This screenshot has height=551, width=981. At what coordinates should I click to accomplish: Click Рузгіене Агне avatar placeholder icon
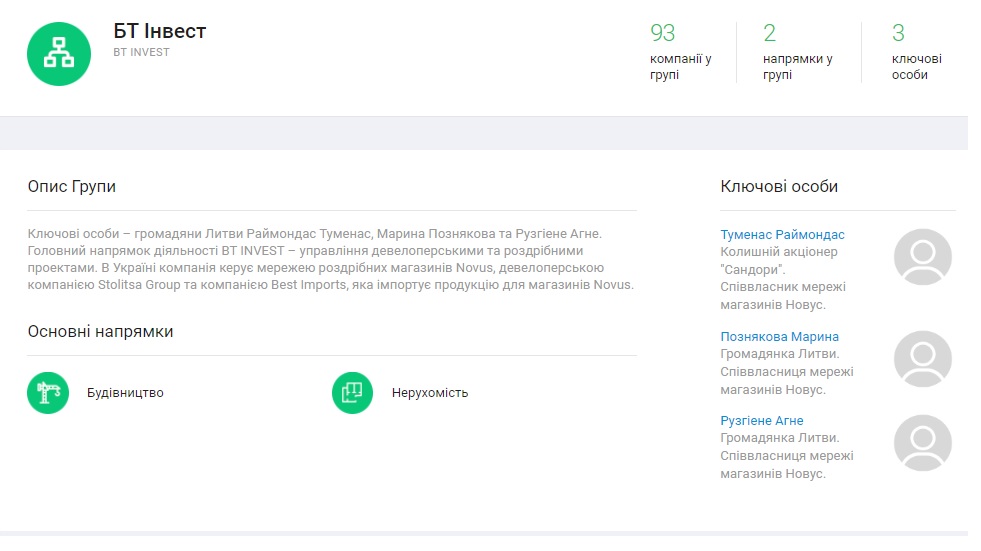coord(922,443)
